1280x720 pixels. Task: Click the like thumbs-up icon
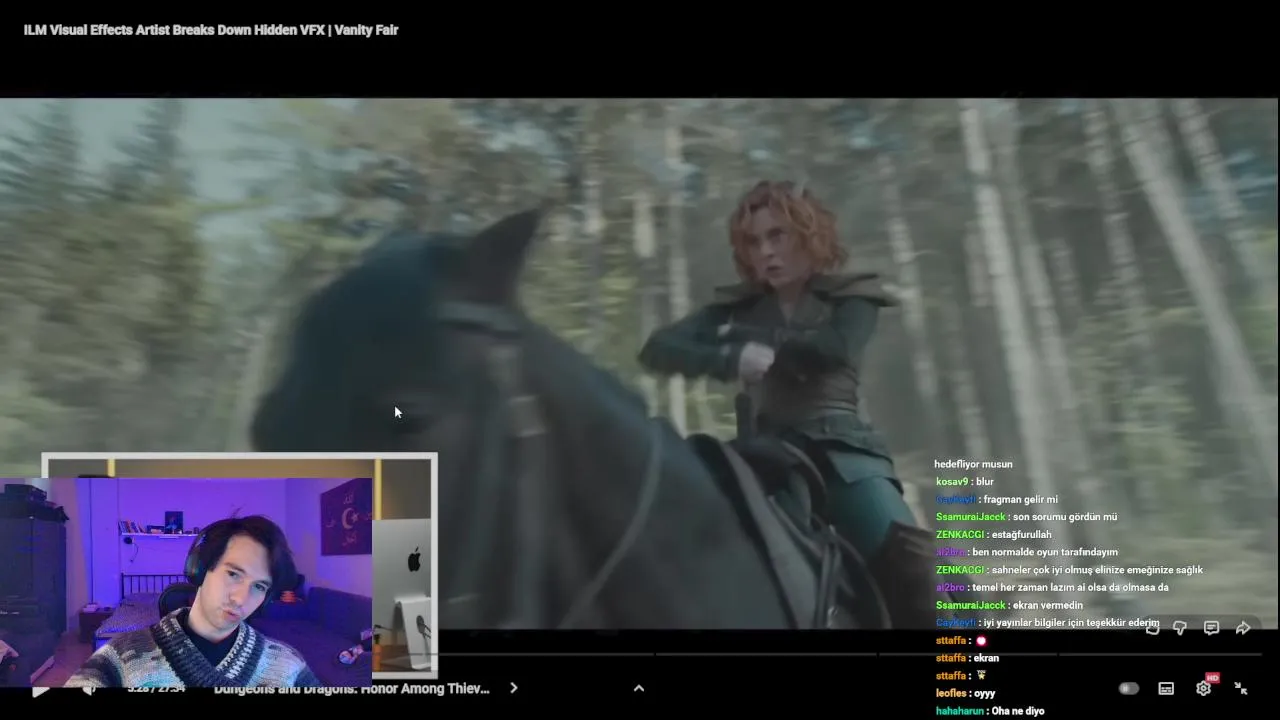[x=1152, y=628]
